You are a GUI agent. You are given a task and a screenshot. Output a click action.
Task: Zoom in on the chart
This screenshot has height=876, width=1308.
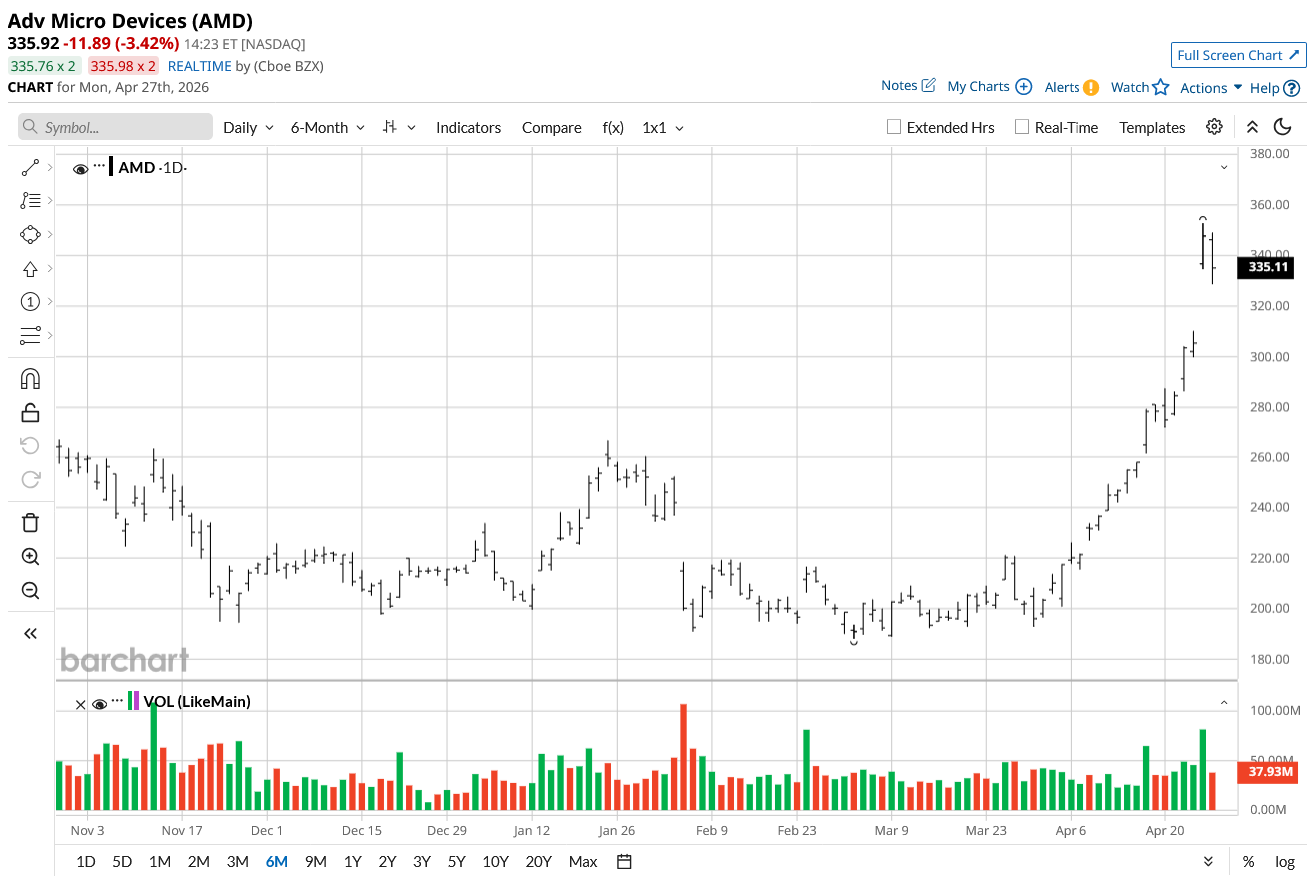pyautogui.click(x=30, y=557)
